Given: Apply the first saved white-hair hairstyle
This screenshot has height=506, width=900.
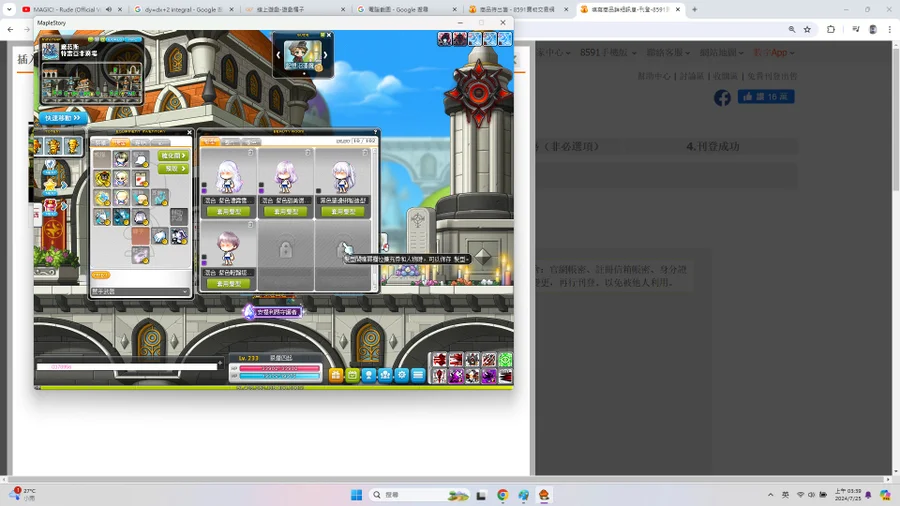Looking at the screenshot, I should tap(229, 212).
